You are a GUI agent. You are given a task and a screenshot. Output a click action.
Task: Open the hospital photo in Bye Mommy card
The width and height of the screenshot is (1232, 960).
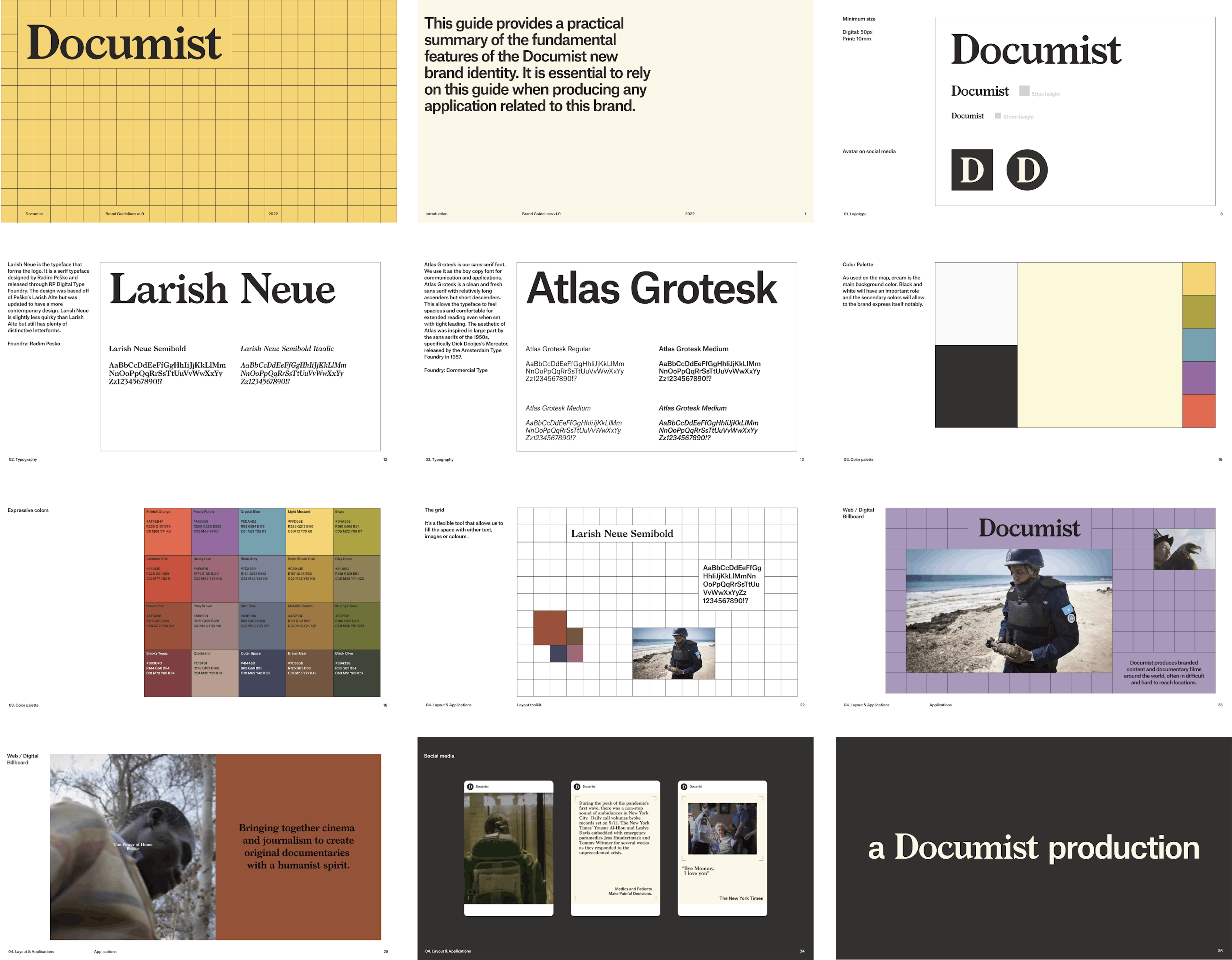coord(722,828)
